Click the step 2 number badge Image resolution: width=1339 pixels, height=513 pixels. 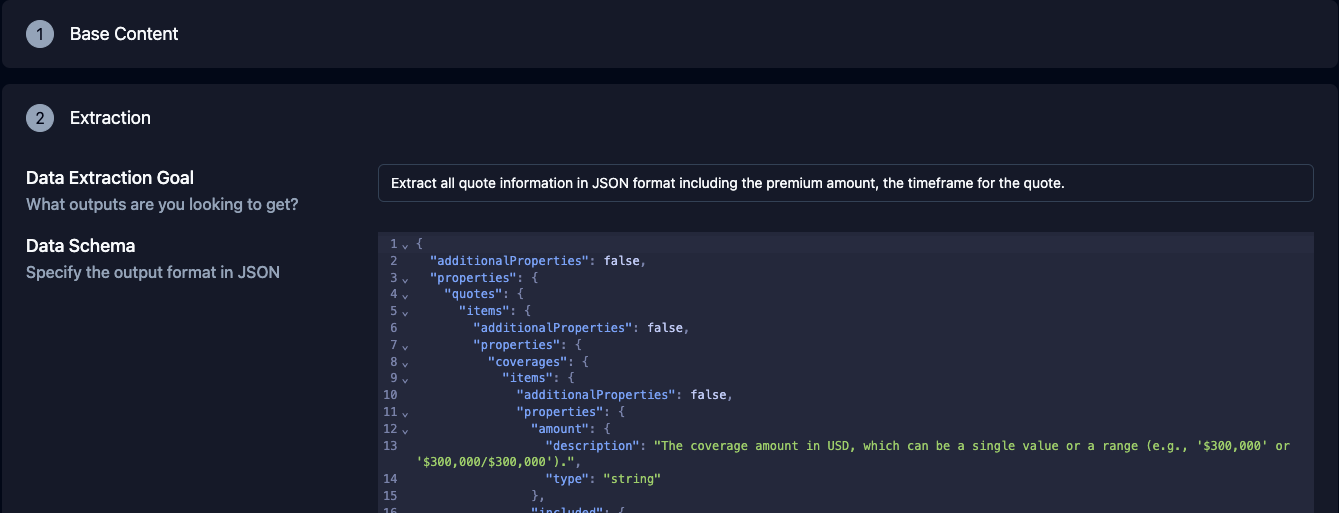click(x=40, y=118)
